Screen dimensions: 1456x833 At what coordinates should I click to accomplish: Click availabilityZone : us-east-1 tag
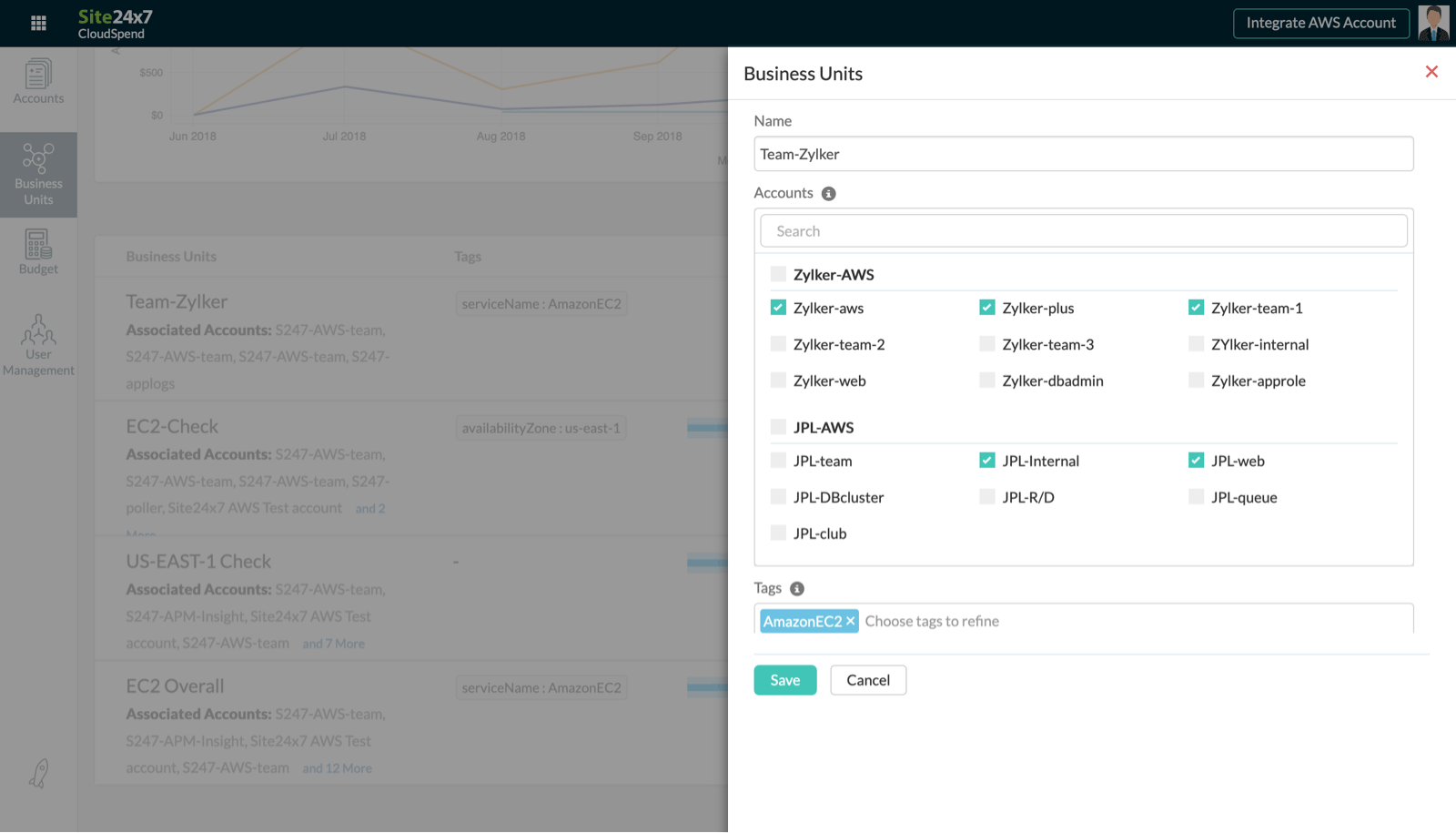click(x=541, y=428)
